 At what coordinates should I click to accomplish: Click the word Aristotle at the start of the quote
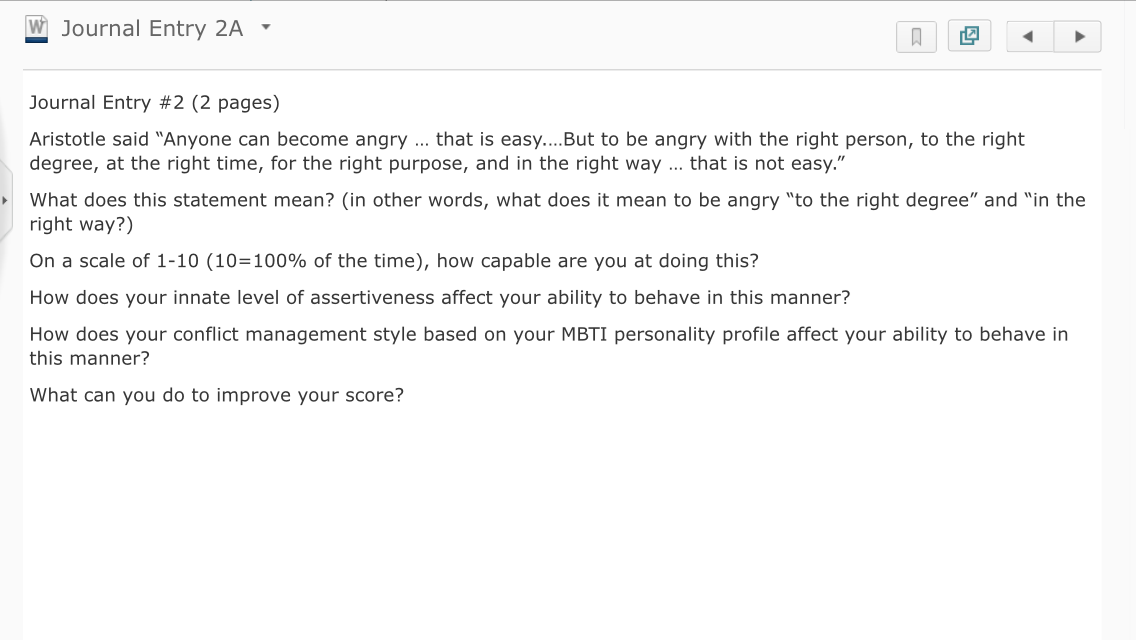point(67,139)
